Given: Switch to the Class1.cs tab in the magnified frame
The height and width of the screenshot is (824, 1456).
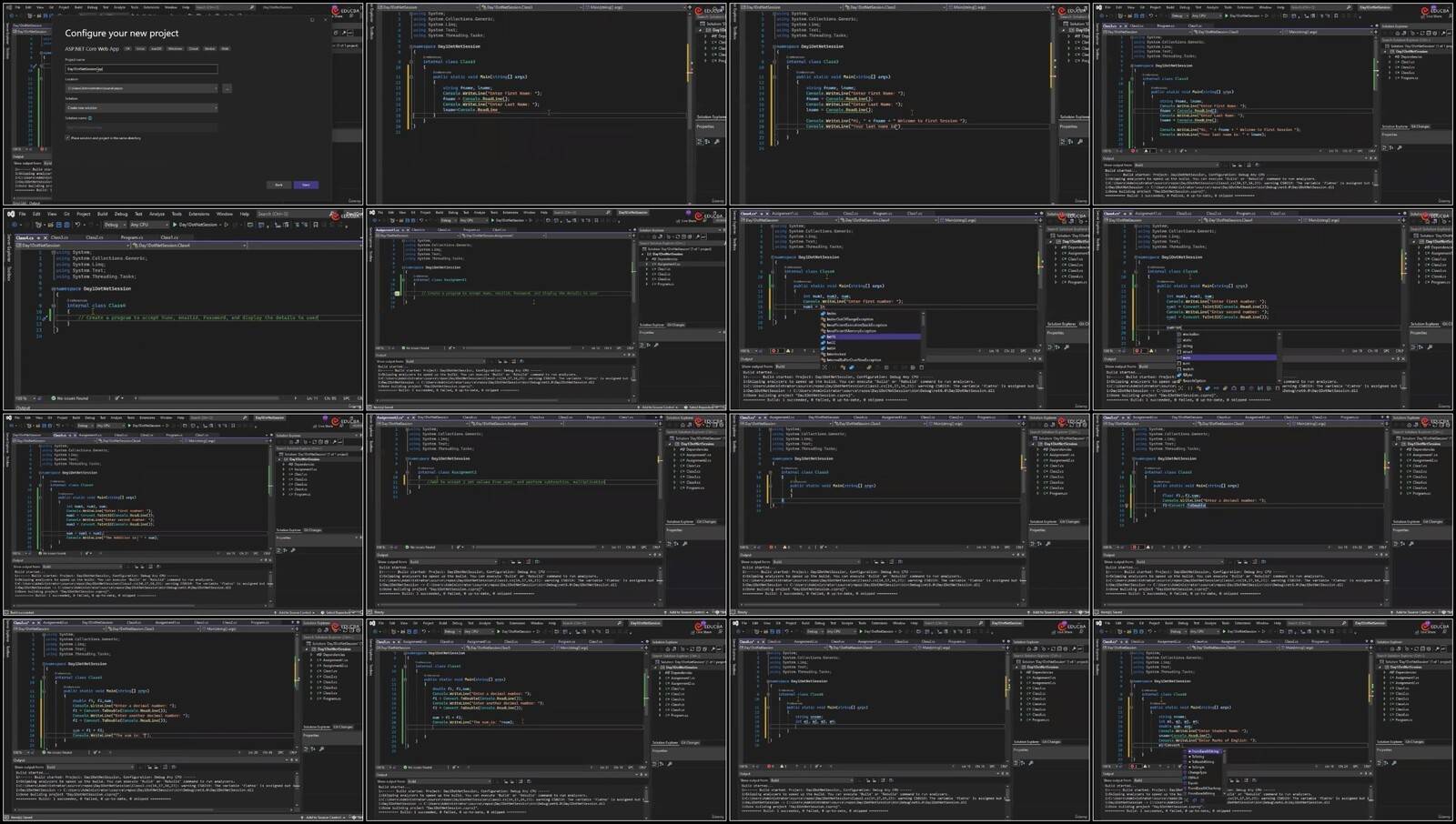Looking at the screenshot, I should tap(170, 237).
